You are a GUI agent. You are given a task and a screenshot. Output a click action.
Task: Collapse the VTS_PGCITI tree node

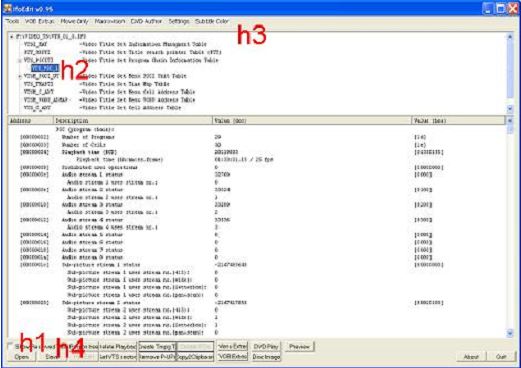point(20,60)
